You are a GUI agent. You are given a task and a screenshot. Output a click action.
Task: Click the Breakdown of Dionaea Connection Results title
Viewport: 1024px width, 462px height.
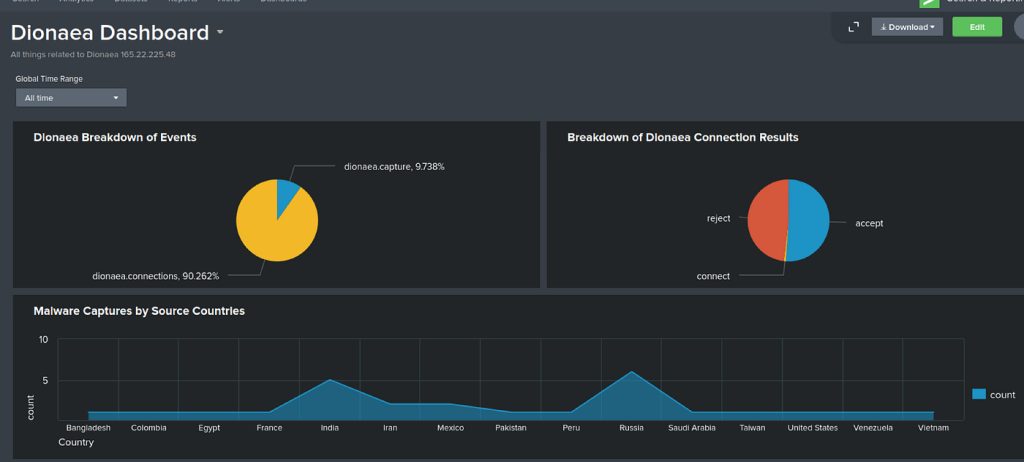[x=682, y=137]
